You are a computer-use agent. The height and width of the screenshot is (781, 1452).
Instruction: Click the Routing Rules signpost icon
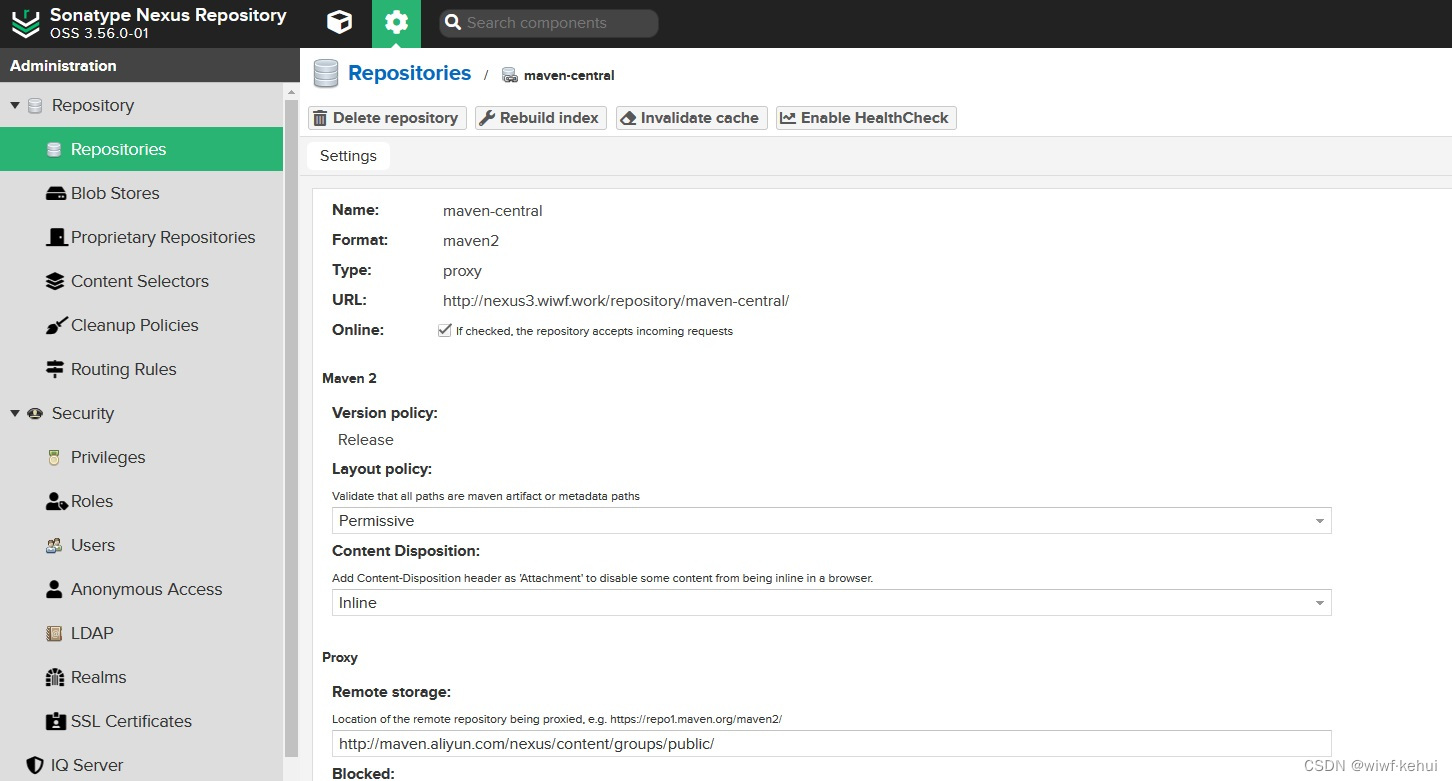[x=55, y=369]
